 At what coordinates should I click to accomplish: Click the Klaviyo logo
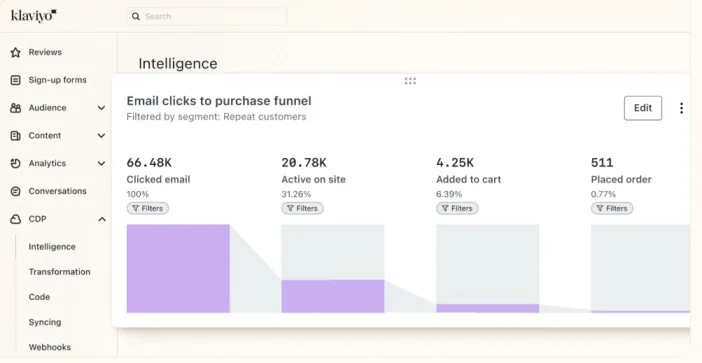coord(34,16)
